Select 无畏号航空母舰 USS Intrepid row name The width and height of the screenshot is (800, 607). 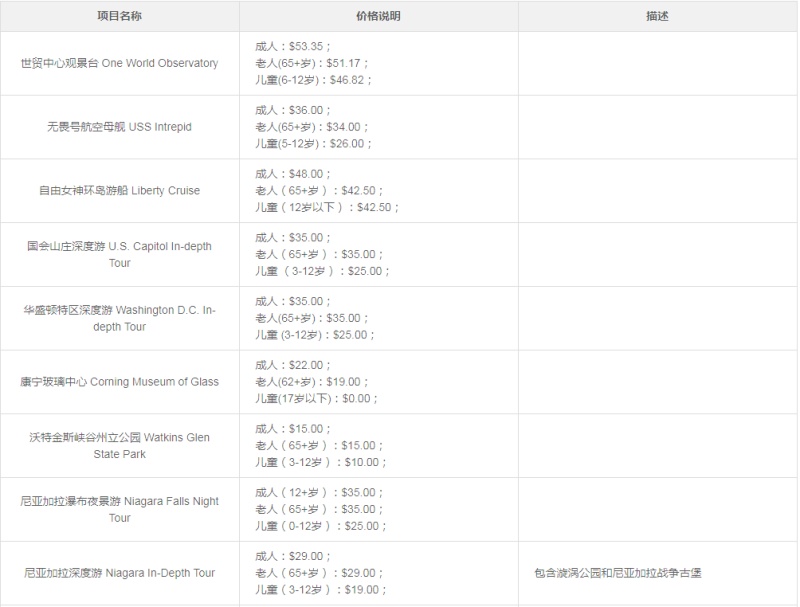coord(119,127)
